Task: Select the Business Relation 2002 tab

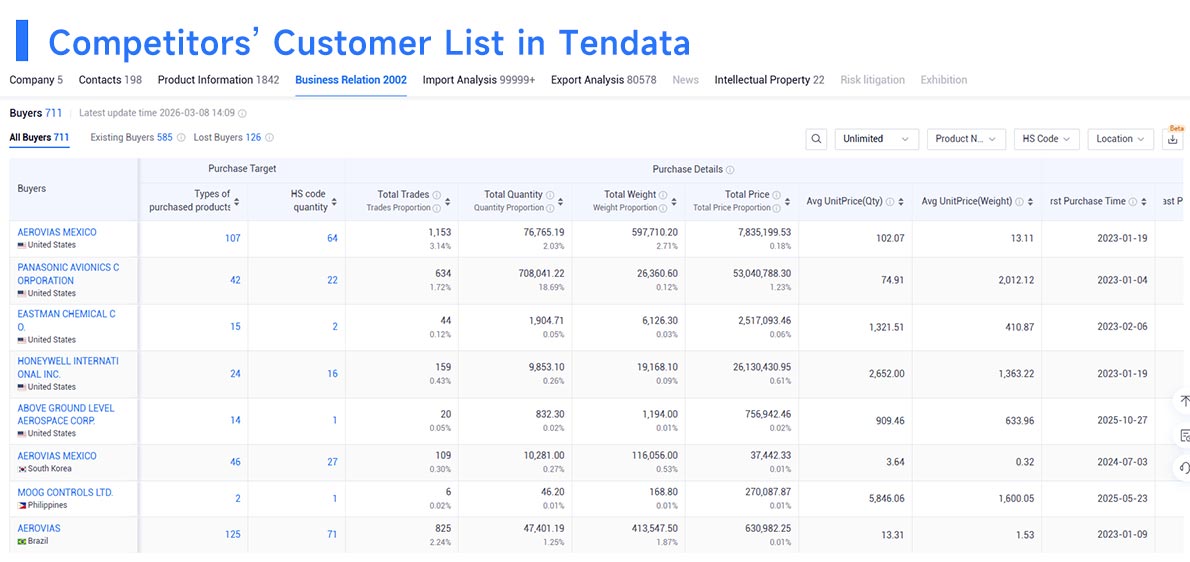Action: point(351,80)
